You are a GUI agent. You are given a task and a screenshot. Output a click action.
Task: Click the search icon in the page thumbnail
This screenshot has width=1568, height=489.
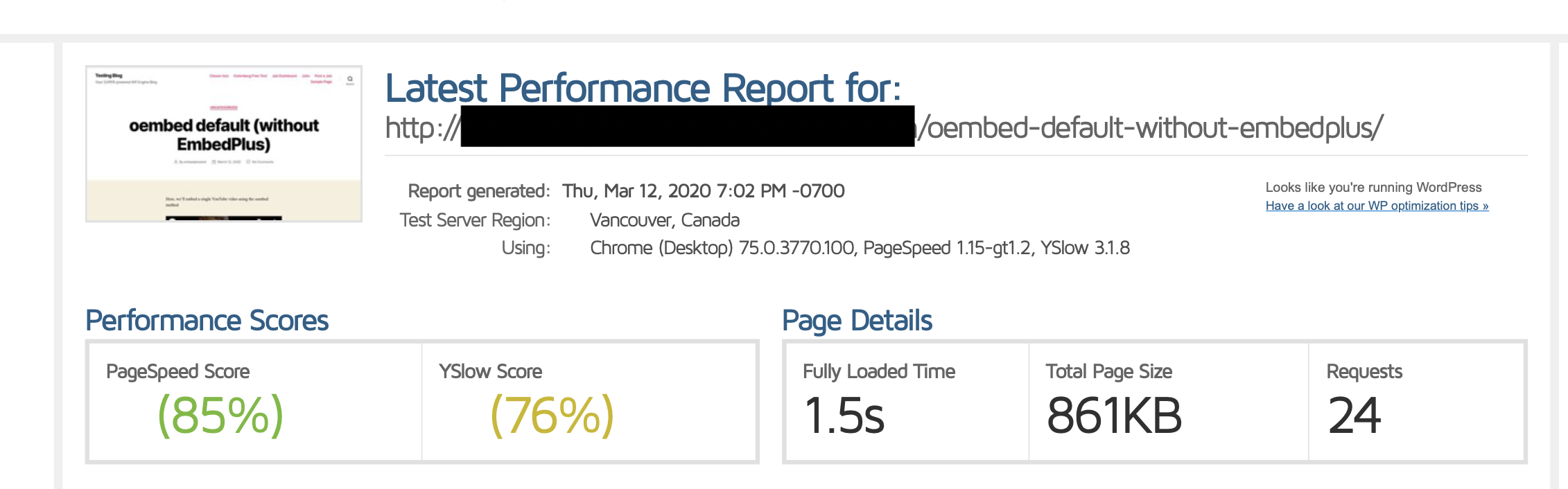pyautogui.click(x=350, y=80)
